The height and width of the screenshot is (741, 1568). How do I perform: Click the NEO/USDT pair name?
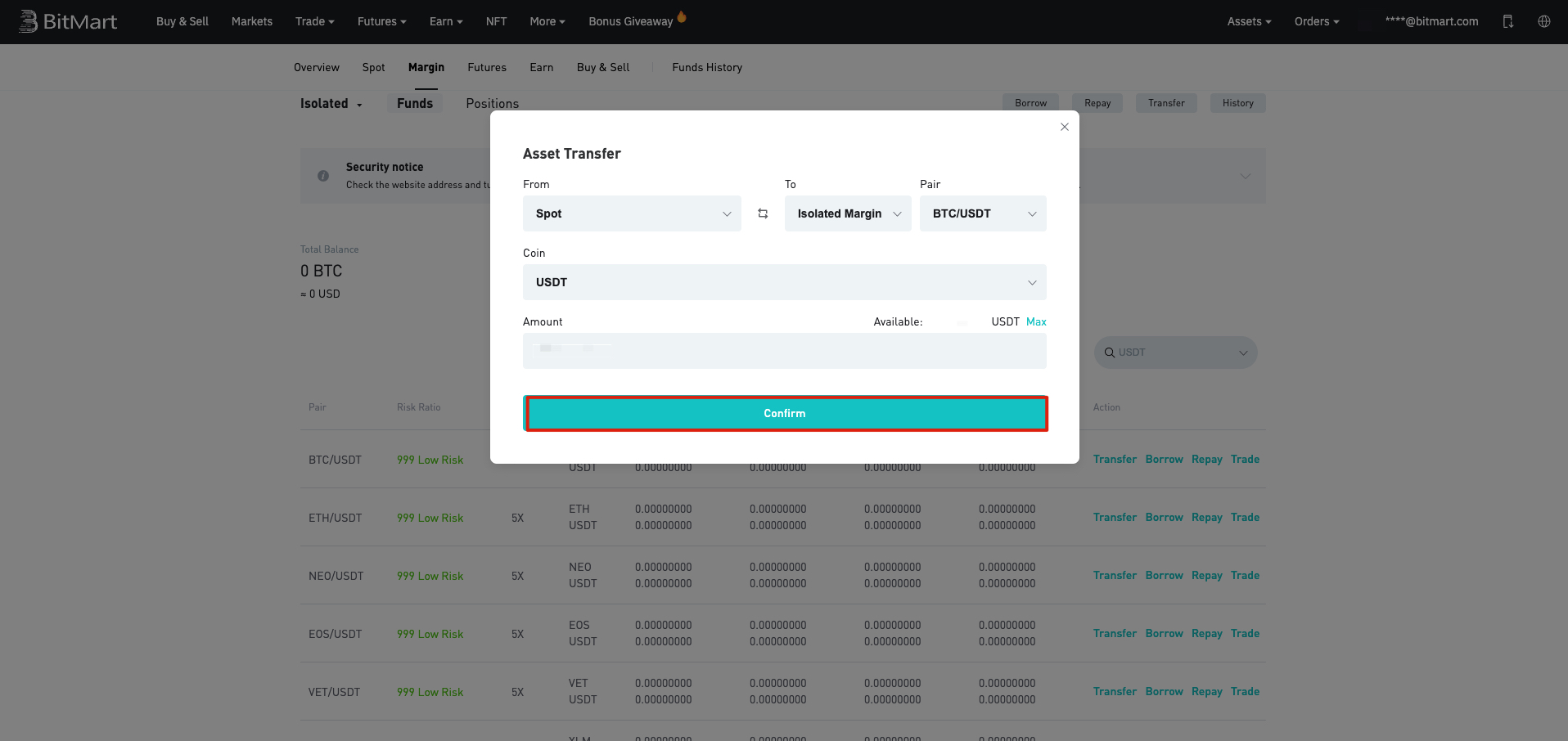click(x=336, y=576)
